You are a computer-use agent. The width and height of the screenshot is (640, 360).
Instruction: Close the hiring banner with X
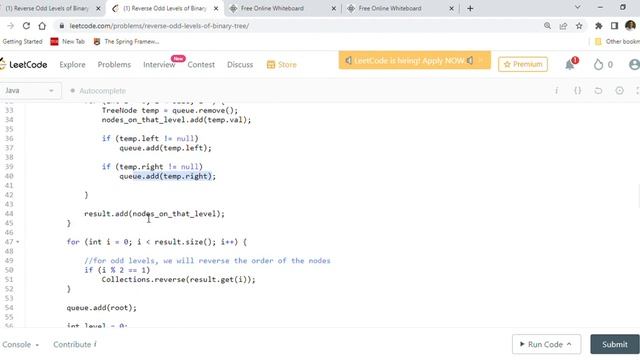tap(480, 60)
